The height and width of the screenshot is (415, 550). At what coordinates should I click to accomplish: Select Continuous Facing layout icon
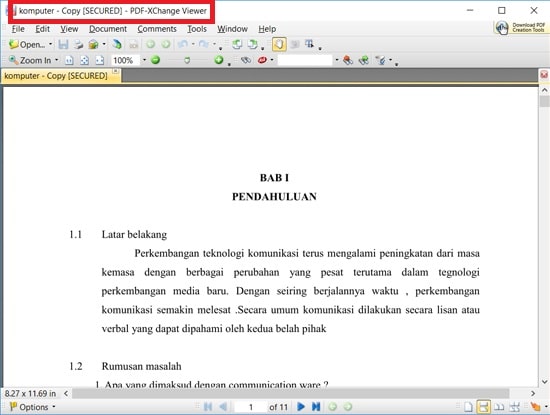tap(515, 407)
